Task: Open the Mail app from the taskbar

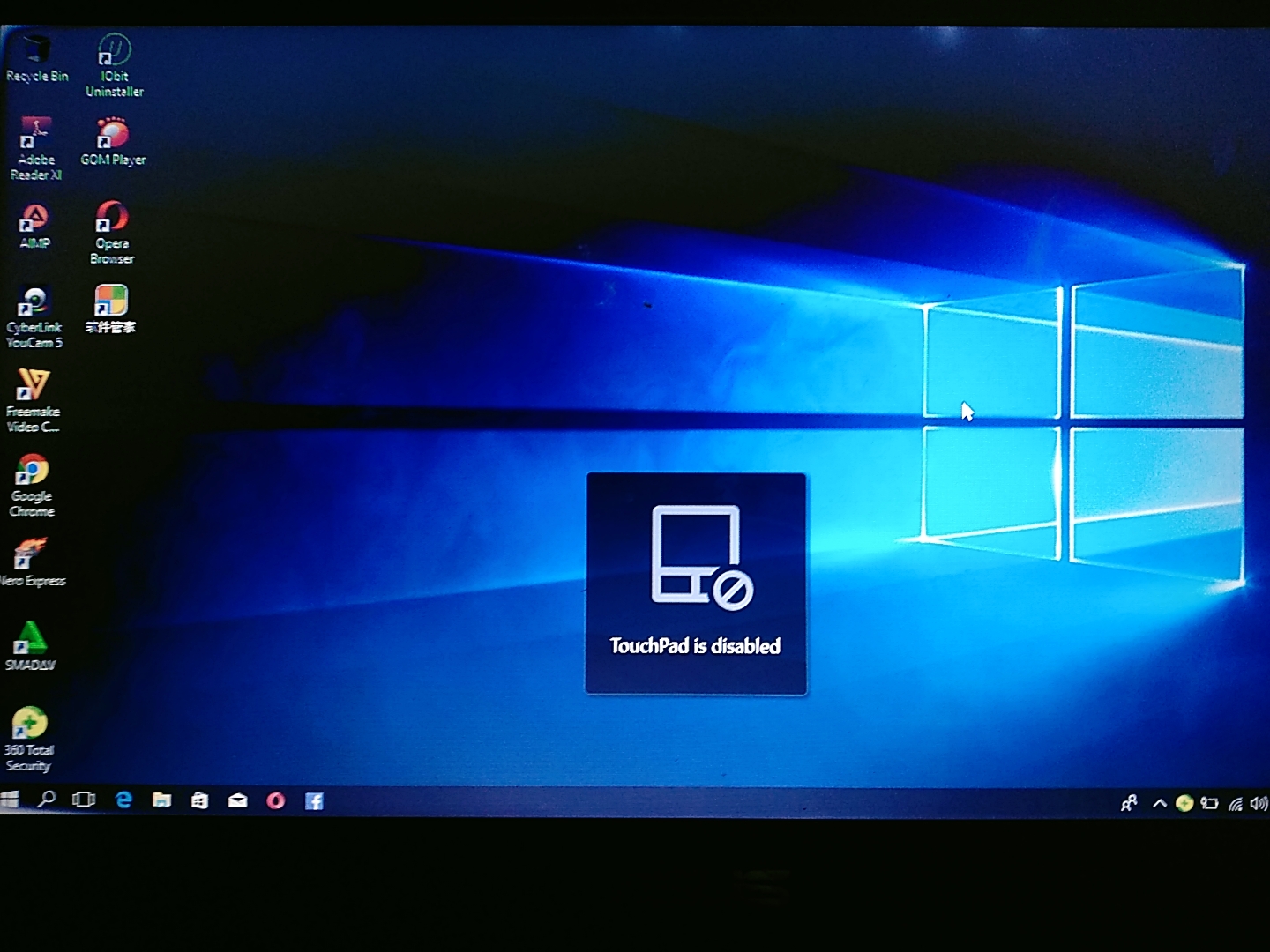Action: click(237, 800)
